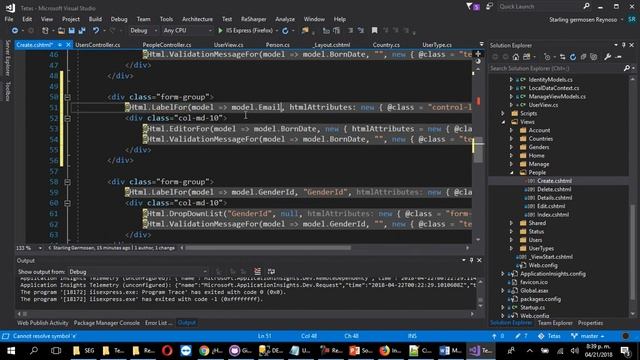This screenshot has width=640, height=360.
Task: Click the editor horizontal scrollbar thumb
Action: pyautogui.click(x=268, y=248)
